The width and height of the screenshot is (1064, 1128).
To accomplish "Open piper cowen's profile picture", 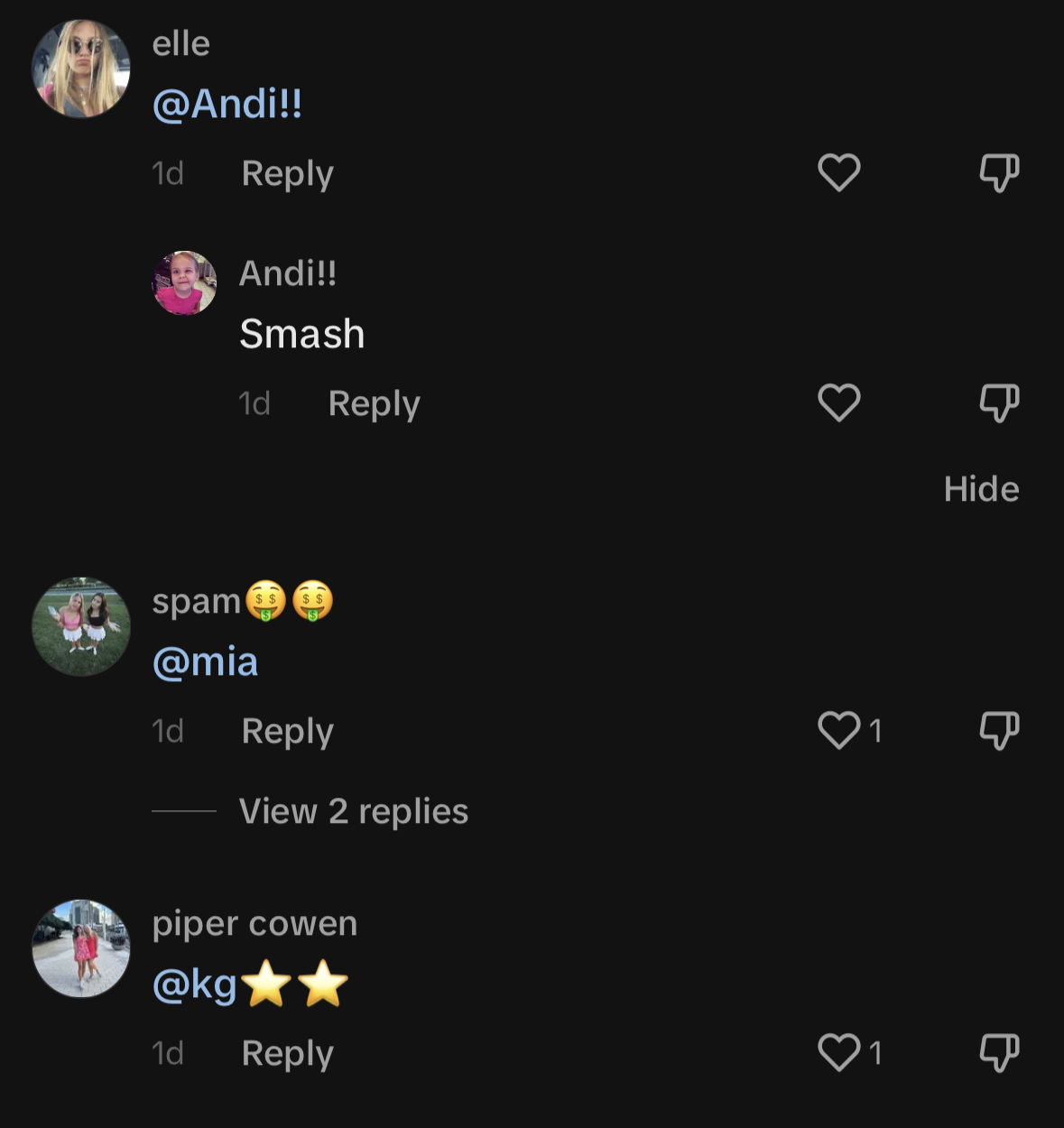I will (x=81, y=948).
